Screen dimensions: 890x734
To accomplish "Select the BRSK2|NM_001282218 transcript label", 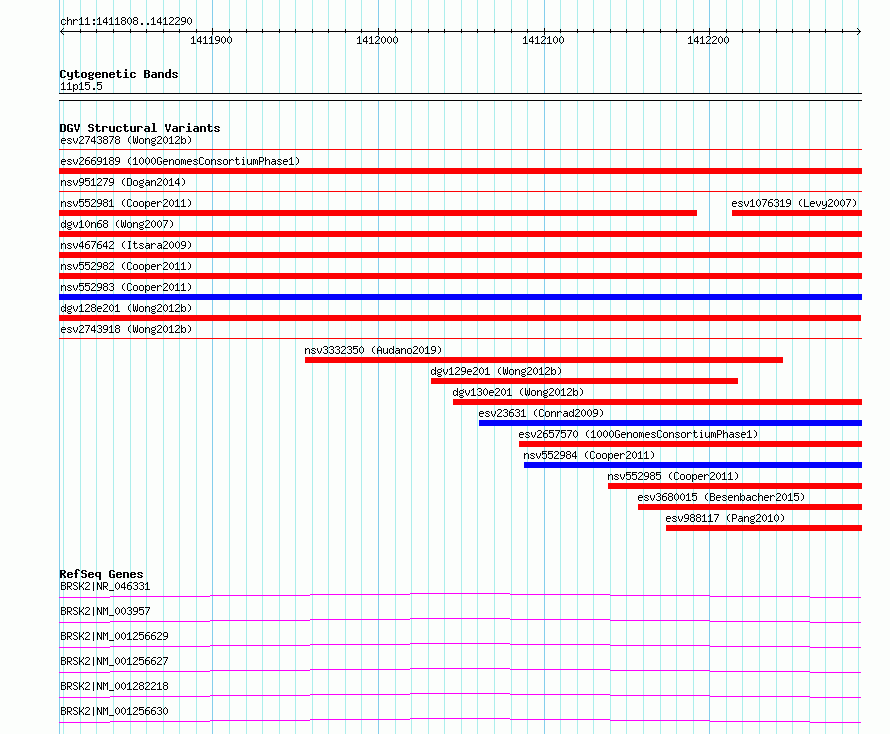I will coord(114,686).
